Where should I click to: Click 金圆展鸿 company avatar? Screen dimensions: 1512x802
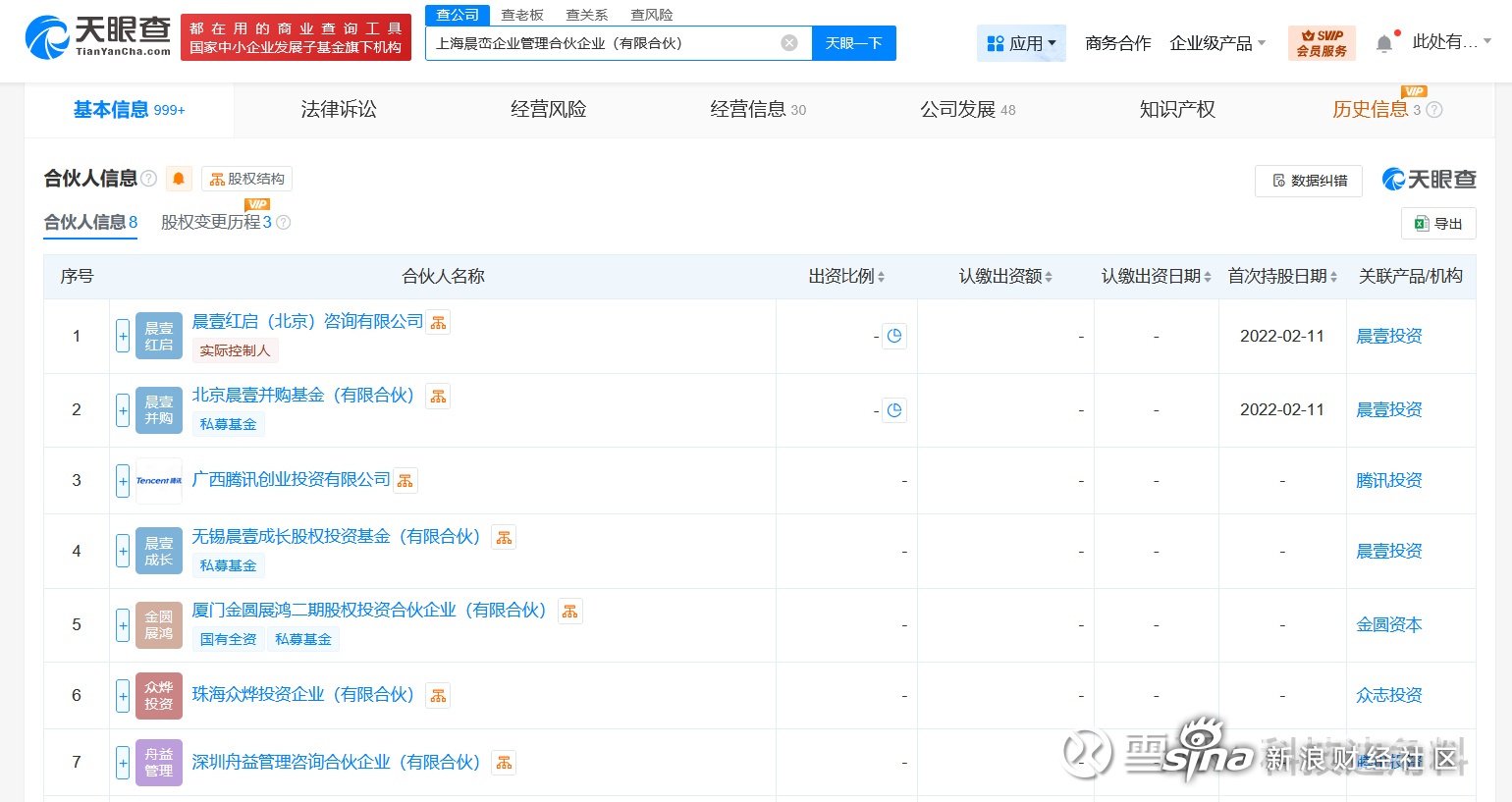[x=159, y=625]
